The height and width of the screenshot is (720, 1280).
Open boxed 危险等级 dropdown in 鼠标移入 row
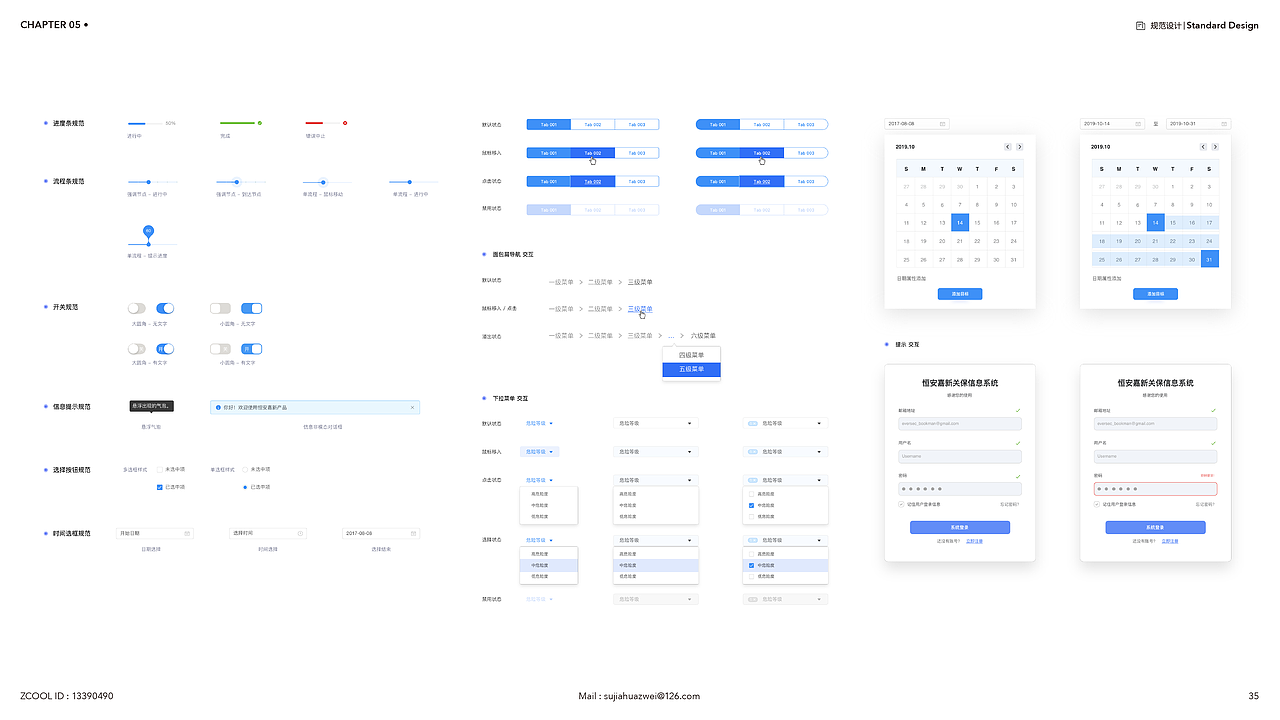click(x=655, y=452)
